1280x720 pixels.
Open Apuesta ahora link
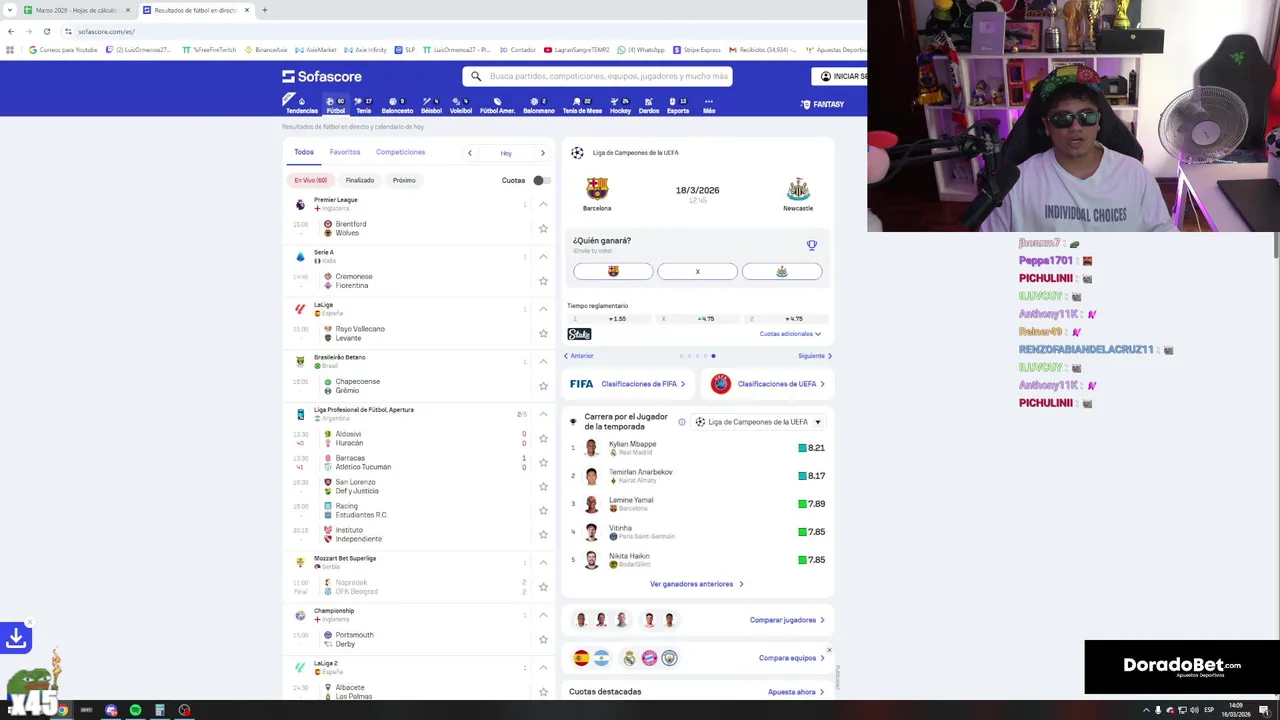(796, 692)
